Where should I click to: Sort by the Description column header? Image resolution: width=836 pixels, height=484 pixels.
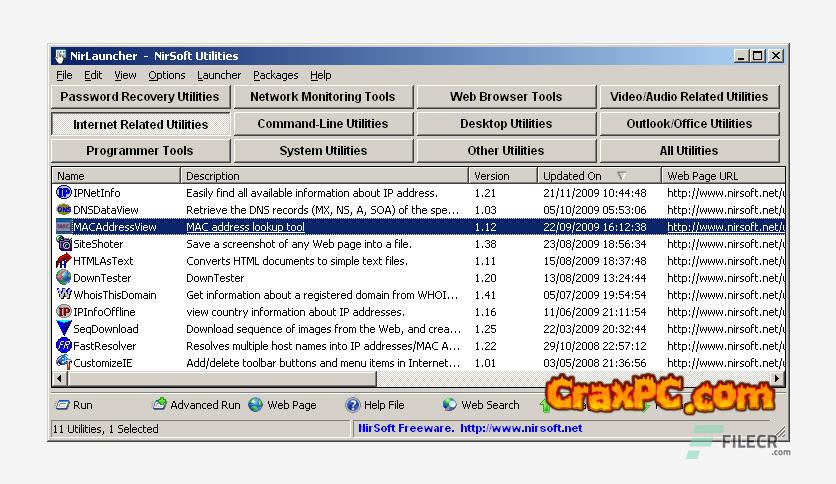tap(324, 175)
